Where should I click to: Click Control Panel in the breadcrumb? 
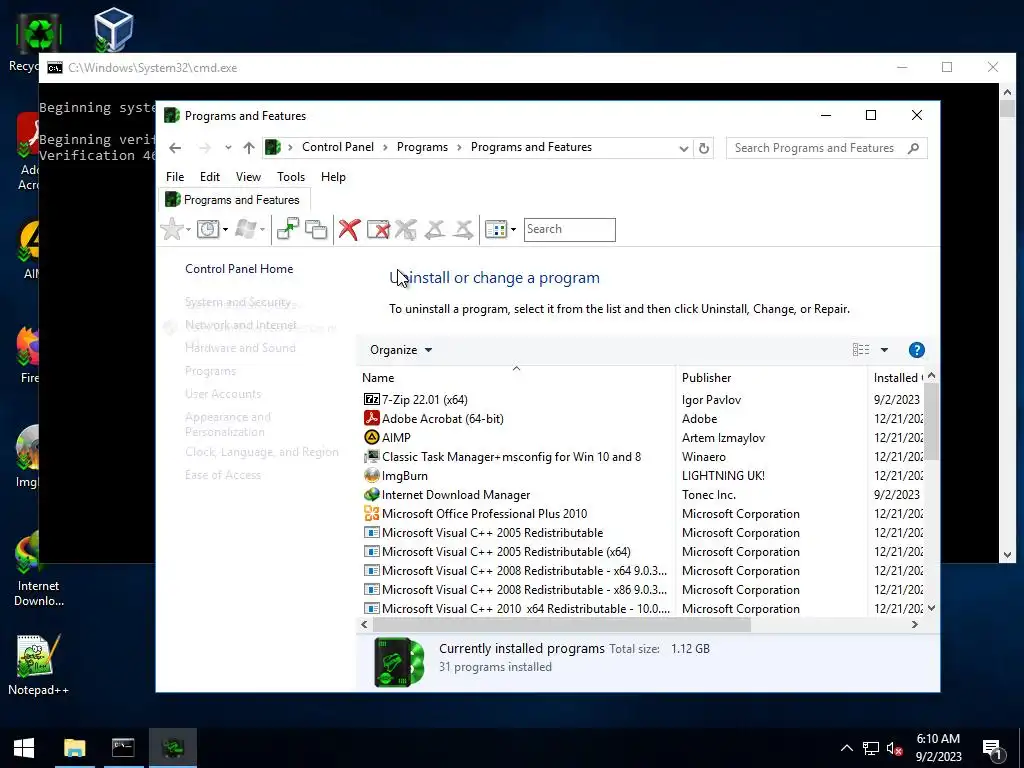tap(338, 148)
